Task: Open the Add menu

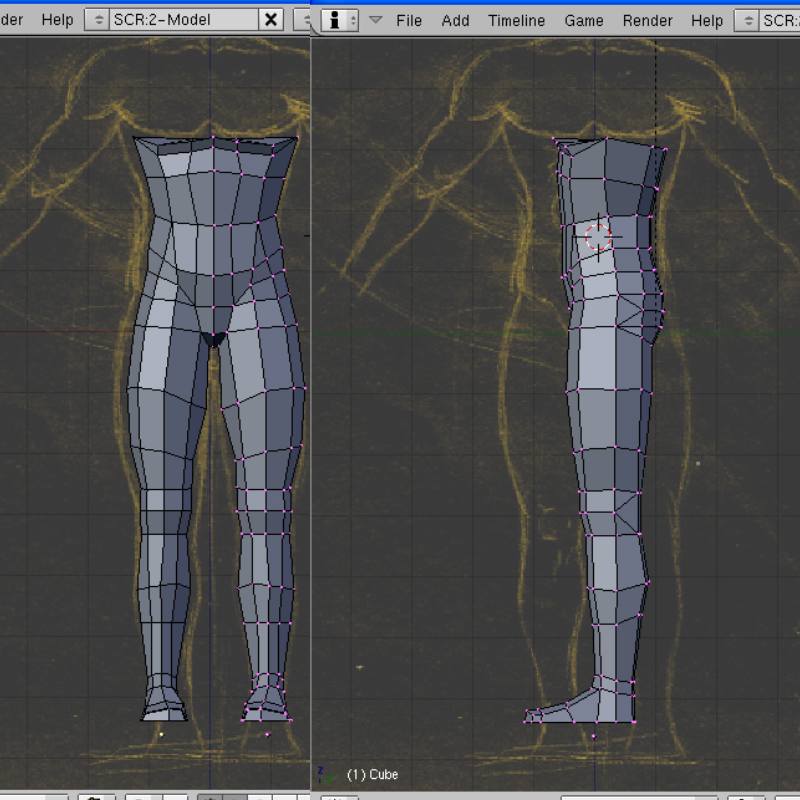Action: coord(455,20)
